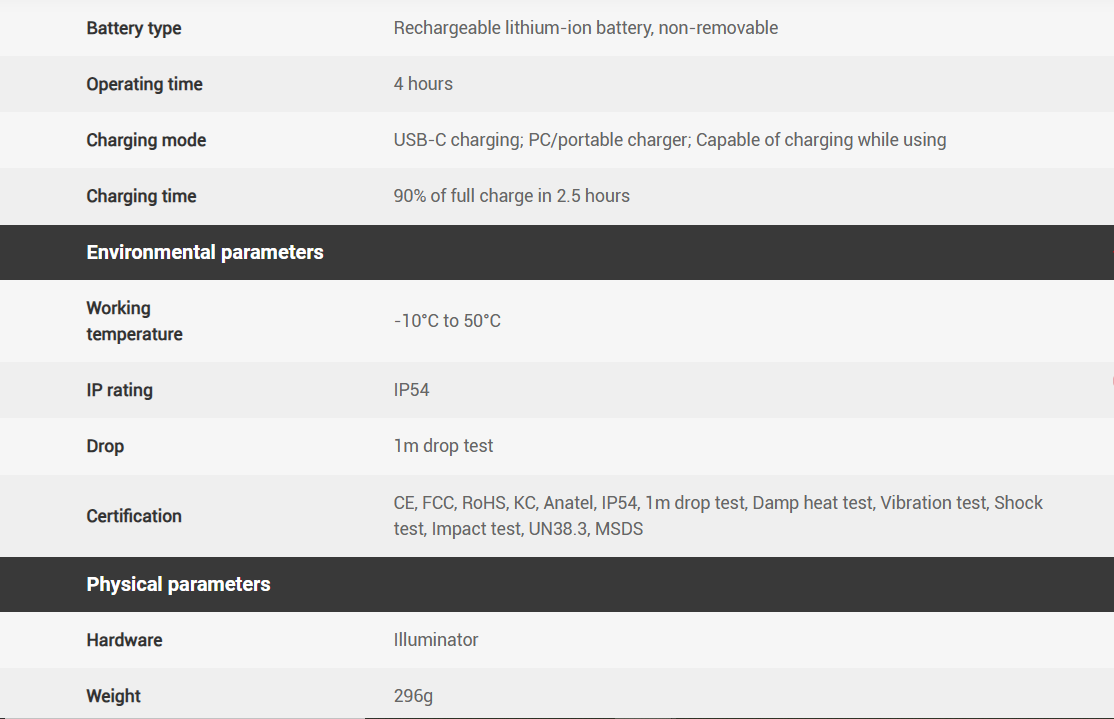Click the Charging mode label
Screen dimensions: 1114x719
click(x=146, y=140)
